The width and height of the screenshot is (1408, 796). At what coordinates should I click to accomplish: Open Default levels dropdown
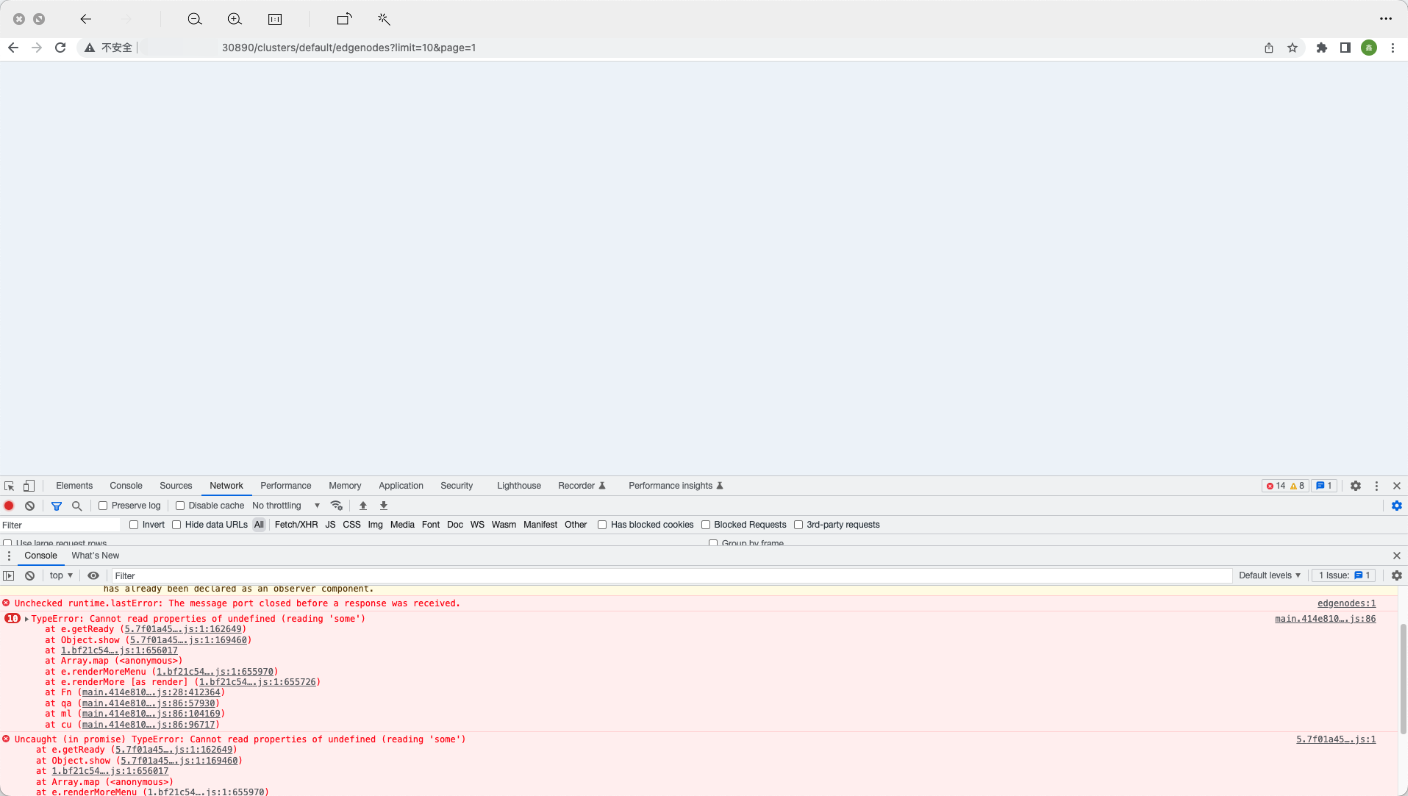(1270, 576)
